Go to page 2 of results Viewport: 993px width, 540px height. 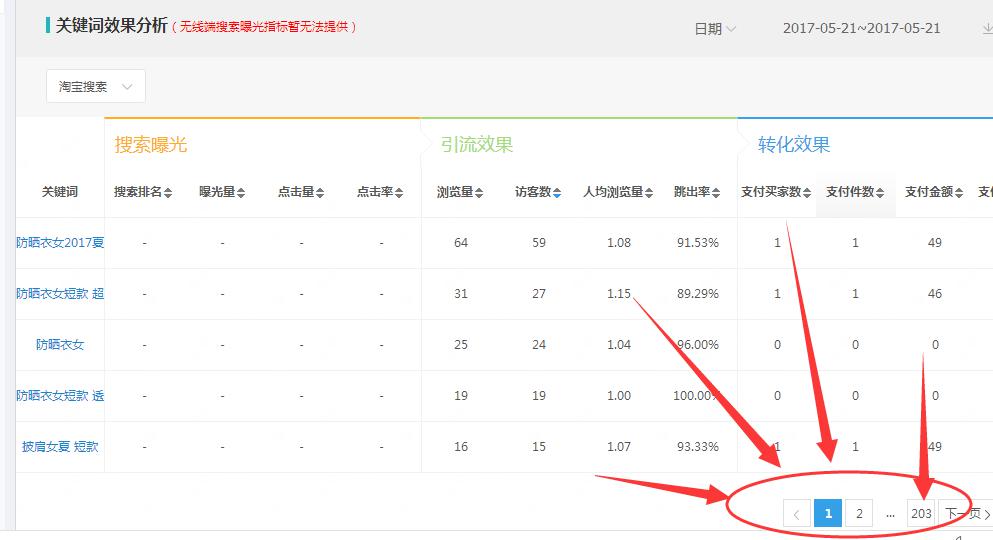[x=859, y=514]
